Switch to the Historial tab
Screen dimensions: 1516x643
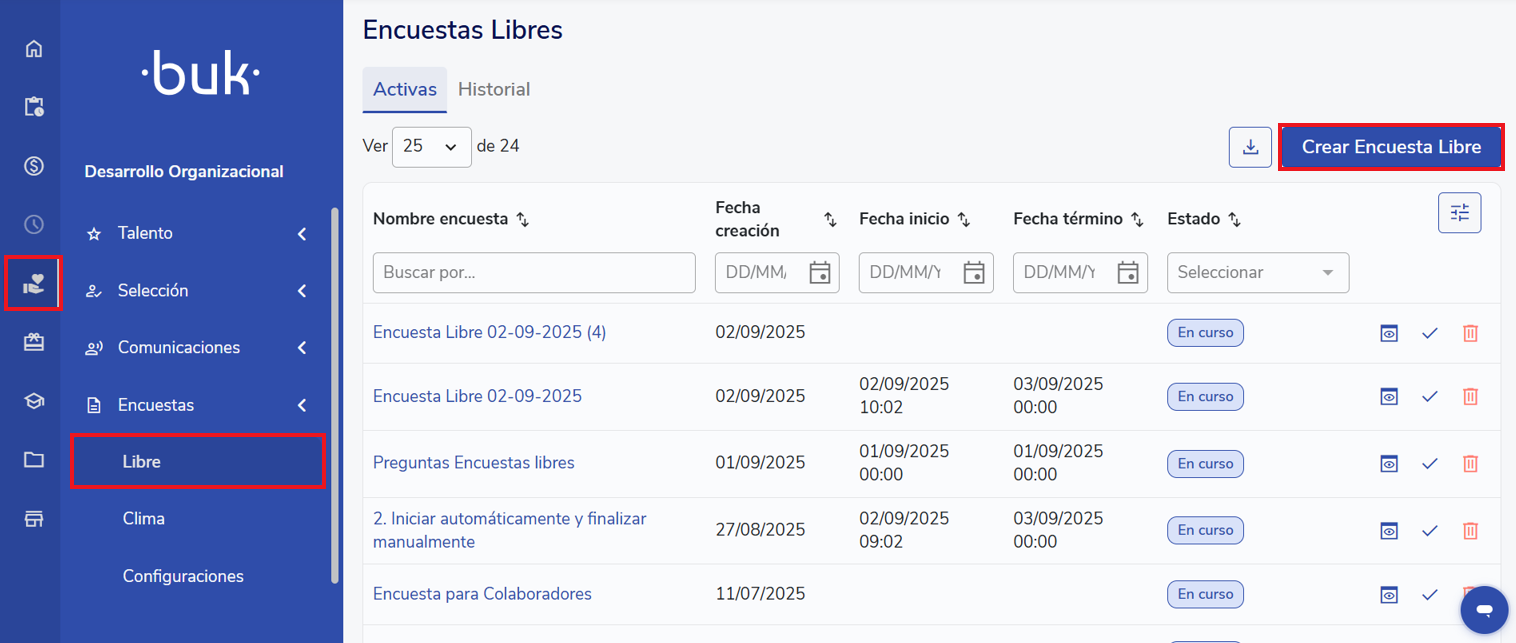pyautogui.click(x=494, y=89)
